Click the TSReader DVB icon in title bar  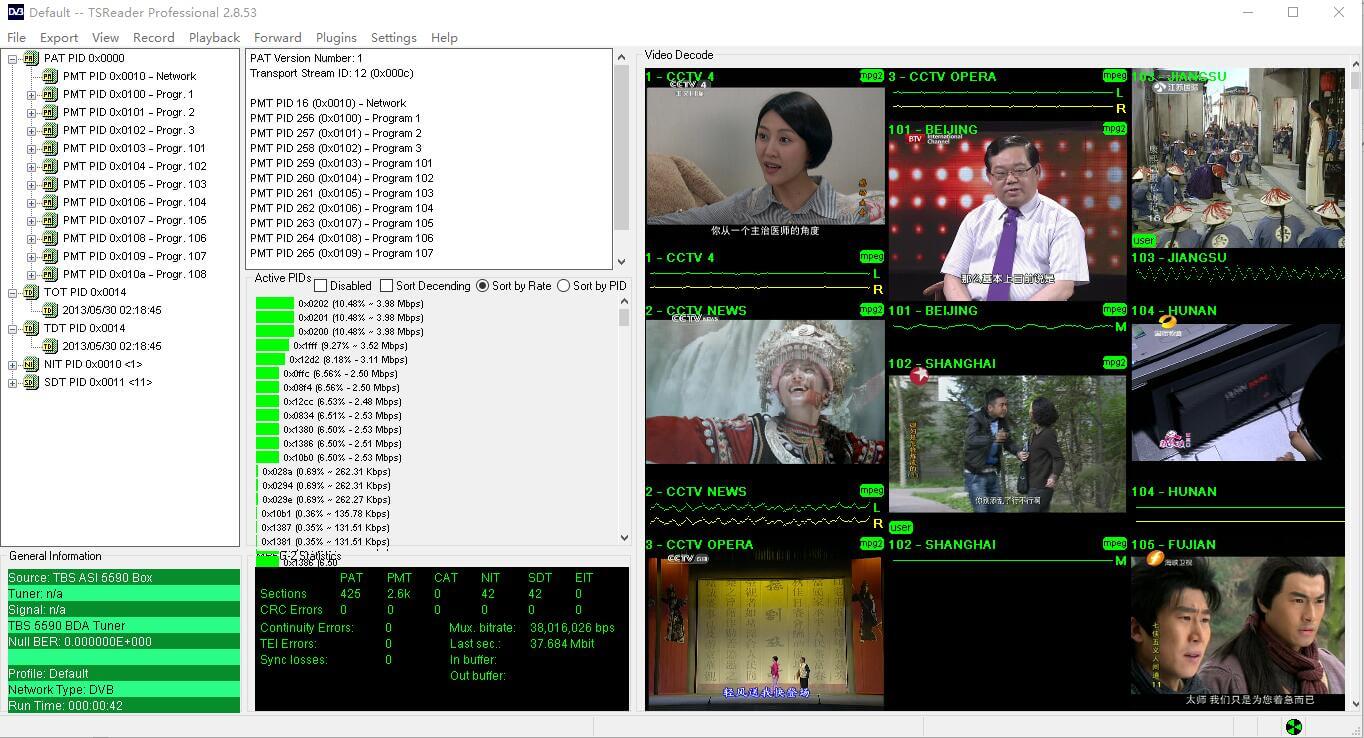click(x=16, y=13)
